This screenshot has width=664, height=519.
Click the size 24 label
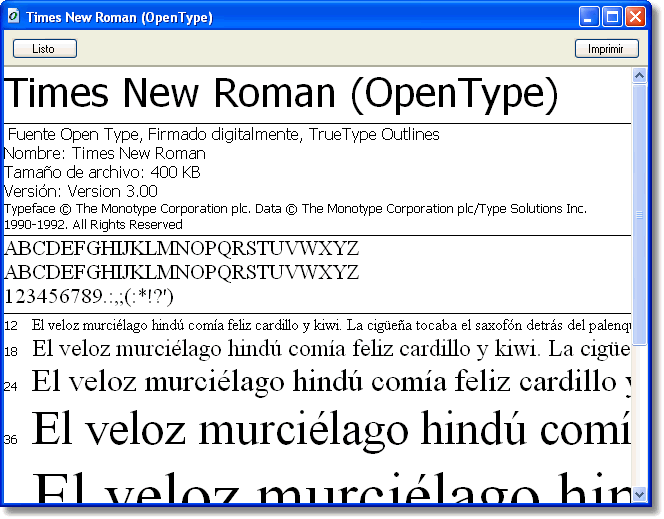point(11,386)
